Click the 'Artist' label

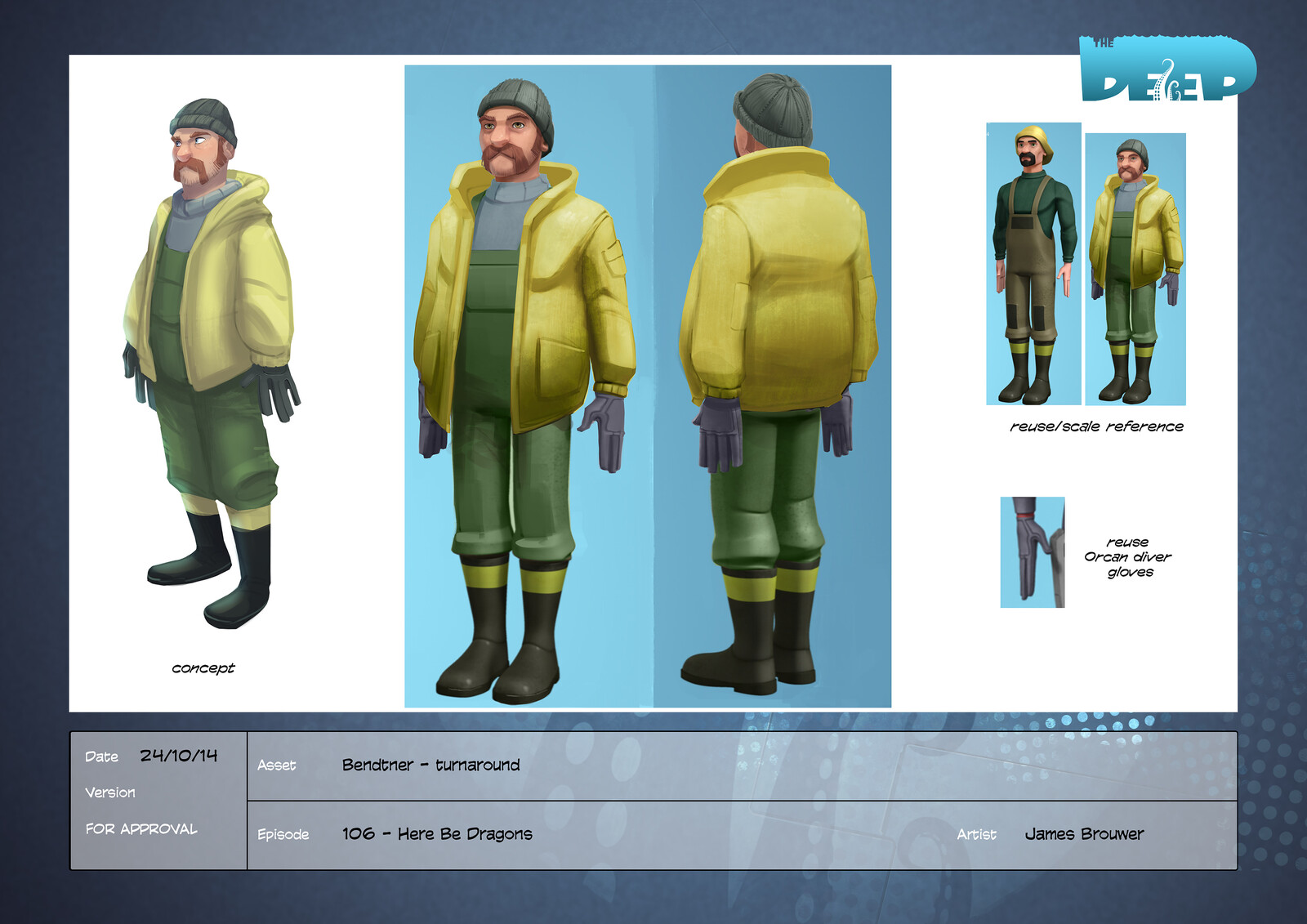point(977,834)
